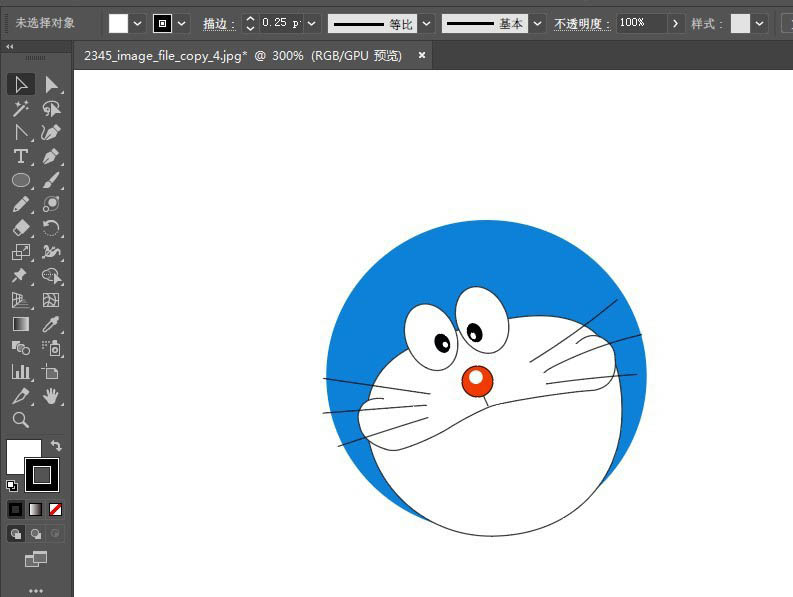
Task: Select the Puppet Warp pin tool
Action: 21,276
